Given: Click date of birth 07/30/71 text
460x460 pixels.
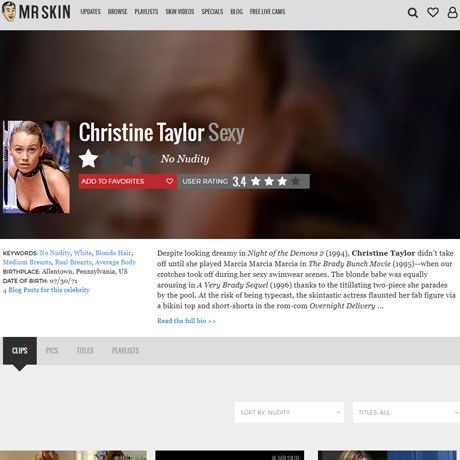Looking at the screenshot, I should [63, 281].
